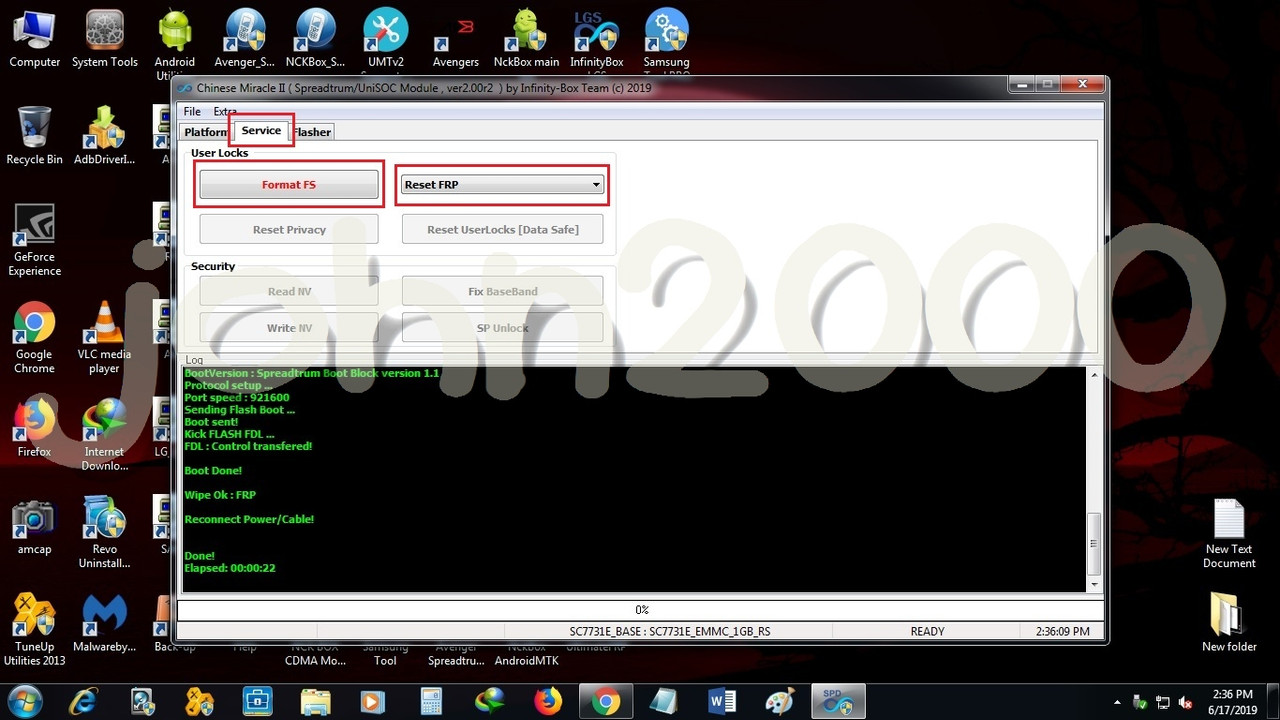The width and height of the screenshot is (1280, 720).
Task: Click the SP Unlock button
Action: pyautogui.click(x=503, y=328)
